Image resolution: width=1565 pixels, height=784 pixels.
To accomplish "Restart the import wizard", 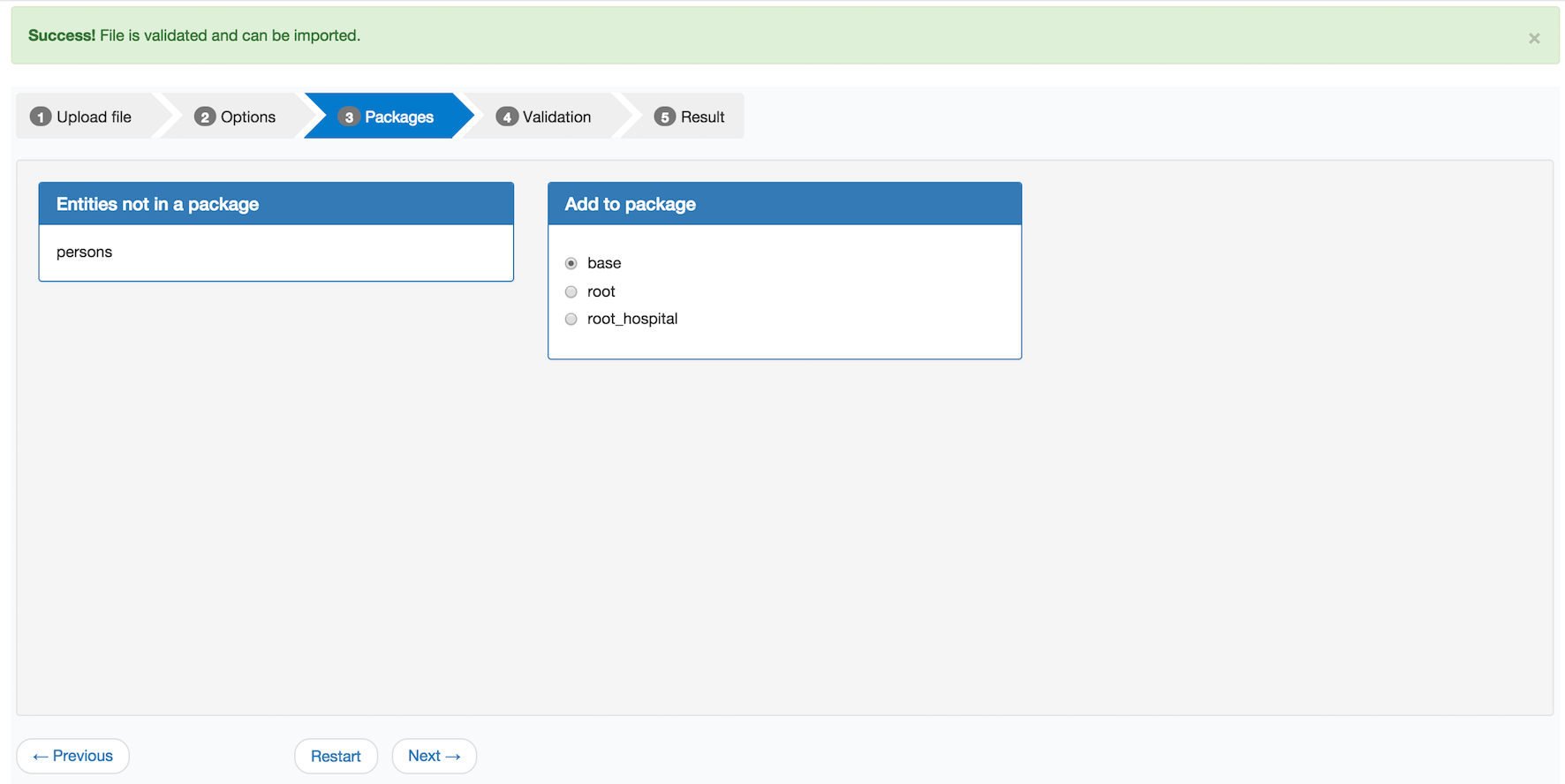I will pyautogui.click(x=336, y=756).
